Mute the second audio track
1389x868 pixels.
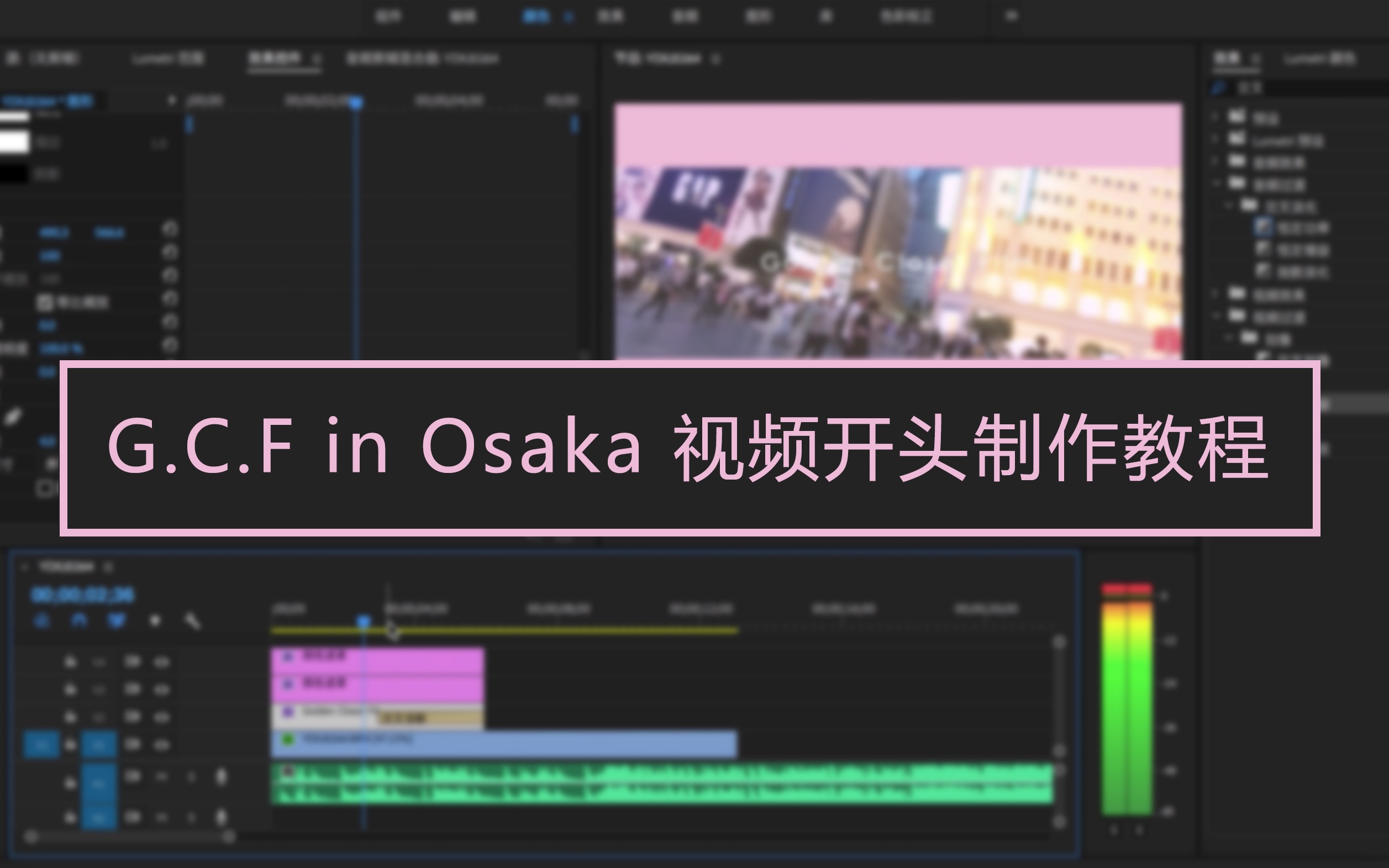tap(162, 817)
